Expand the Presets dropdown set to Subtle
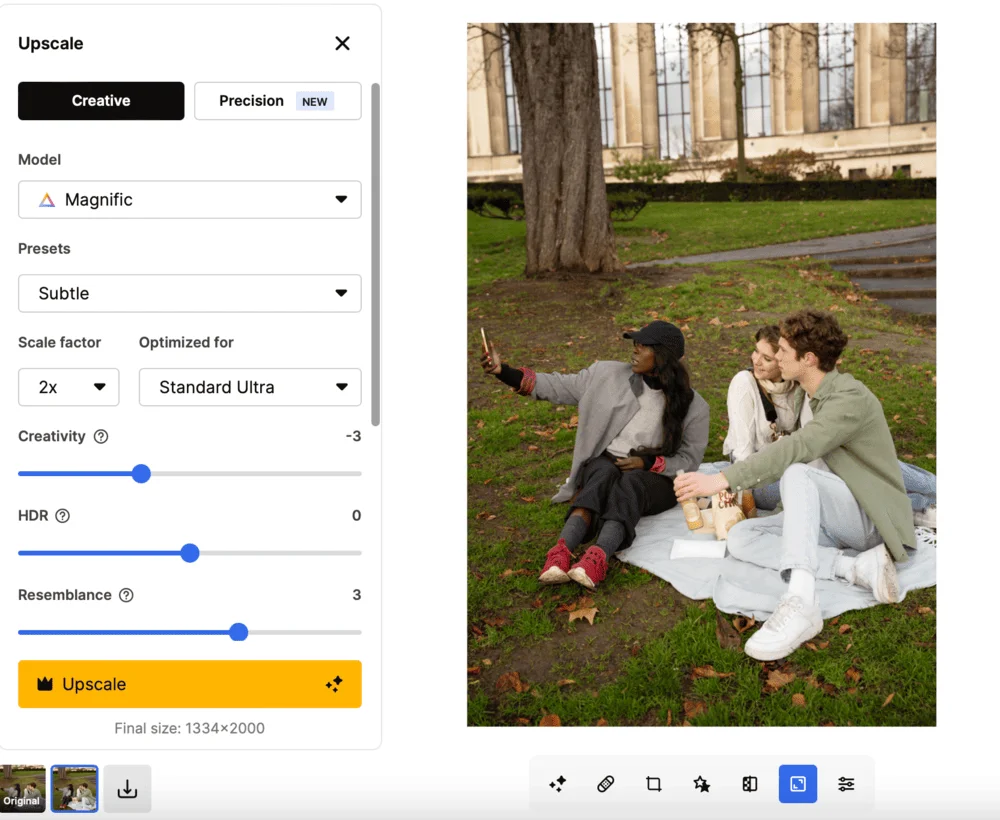This screenshot has height=820, width=1000. tap(189, 294)
